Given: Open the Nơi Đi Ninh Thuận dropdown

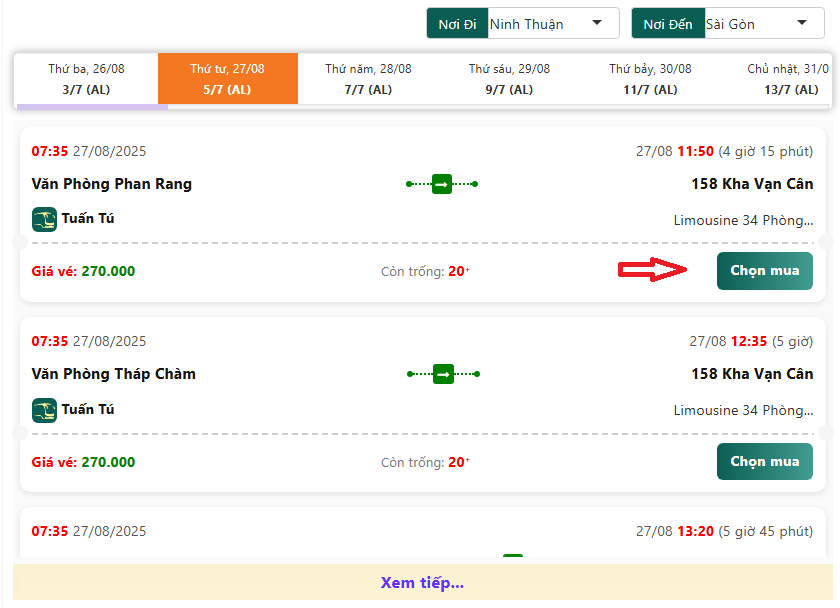Looking at the screenshot, I should (553, 24).
